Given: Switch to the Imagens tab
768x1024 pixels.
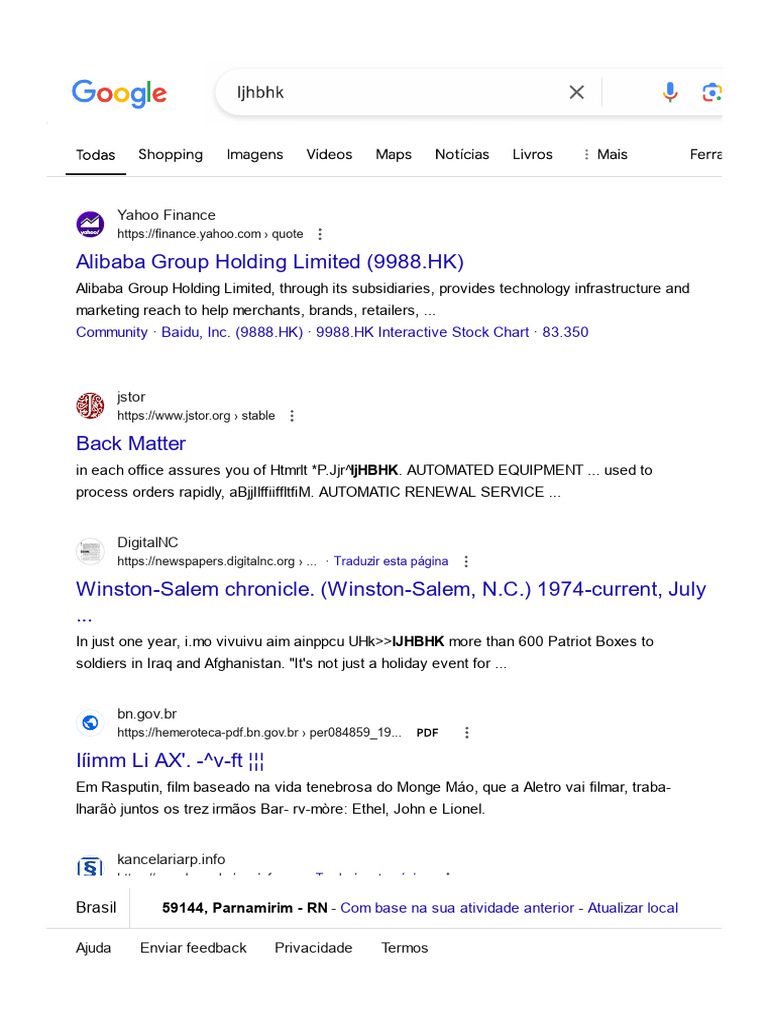Looking at the screenshot, I should coord(255,154).
